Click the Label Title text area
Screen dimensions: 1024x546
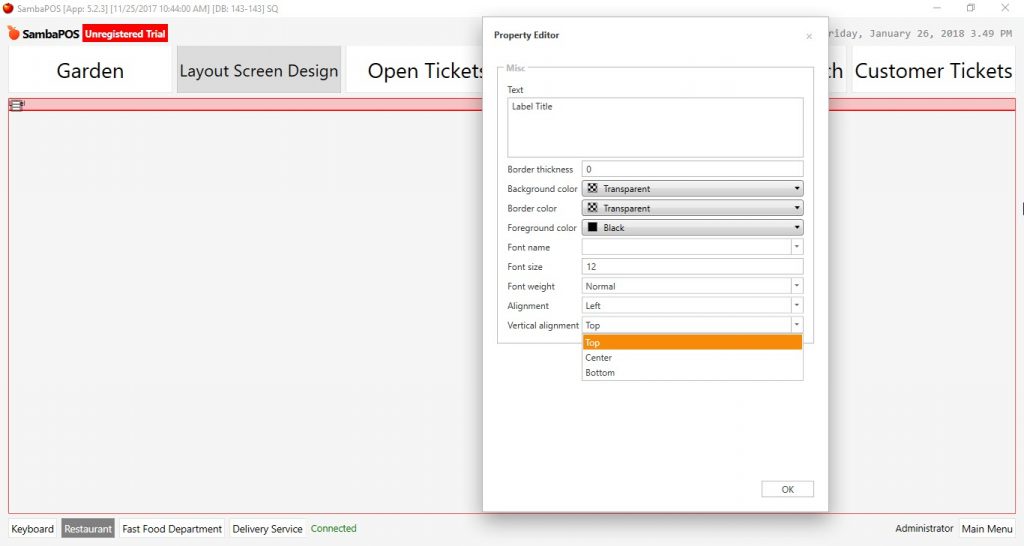tap(655, 127)
